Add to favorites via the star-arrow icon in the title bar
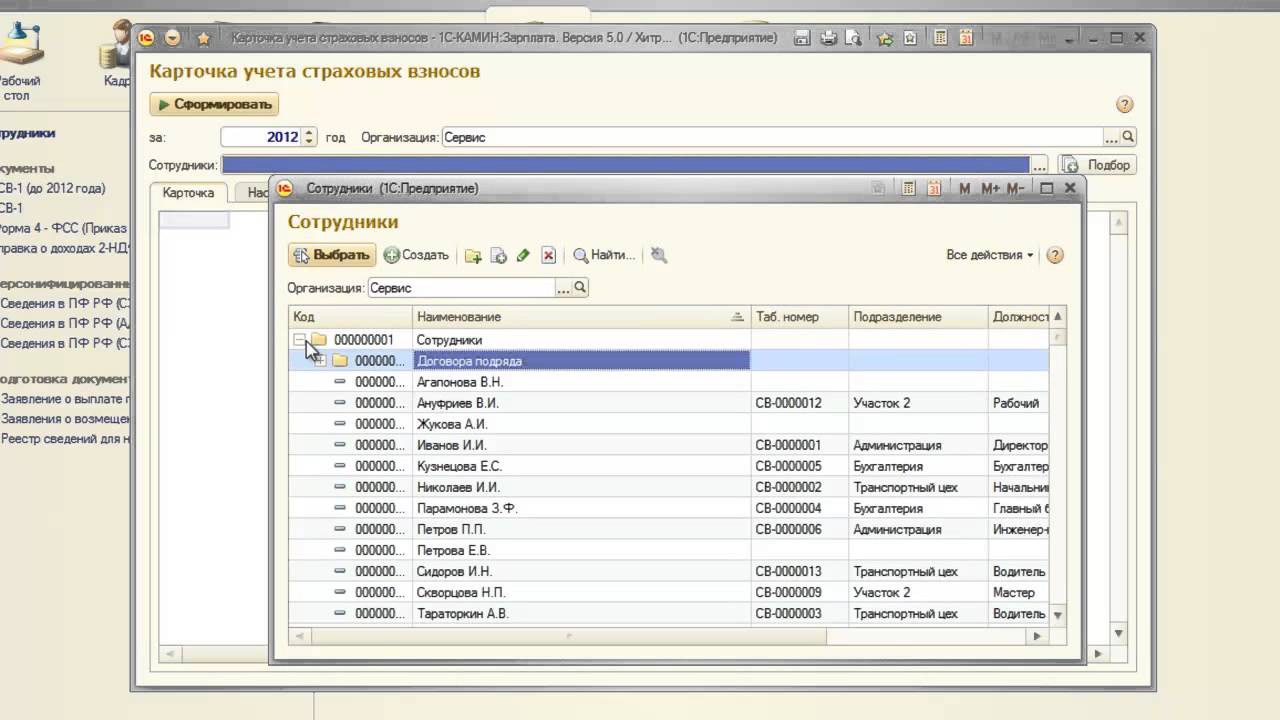The width and height of the screenshot is (1280, 720). (x=885, y=38)
